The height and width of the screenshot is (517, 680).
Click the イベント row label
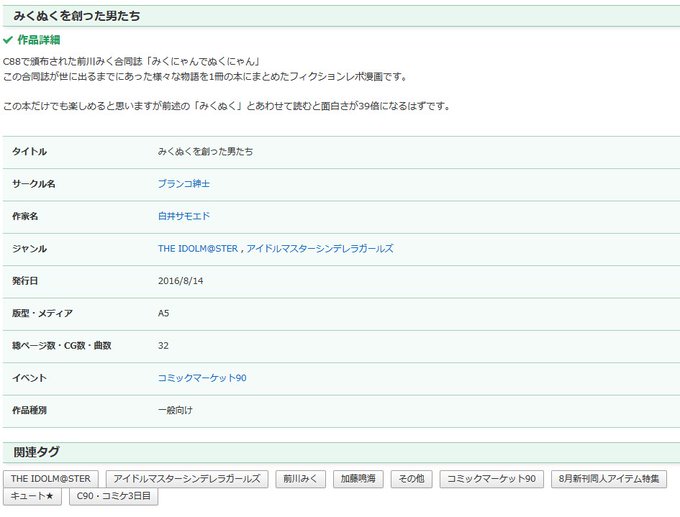[29, 378]
